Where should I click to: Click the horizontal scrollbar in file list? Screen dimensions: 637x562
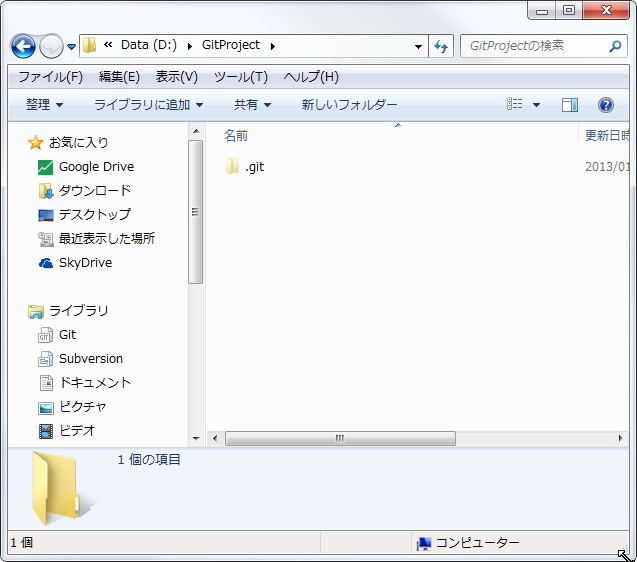(340, 438)
